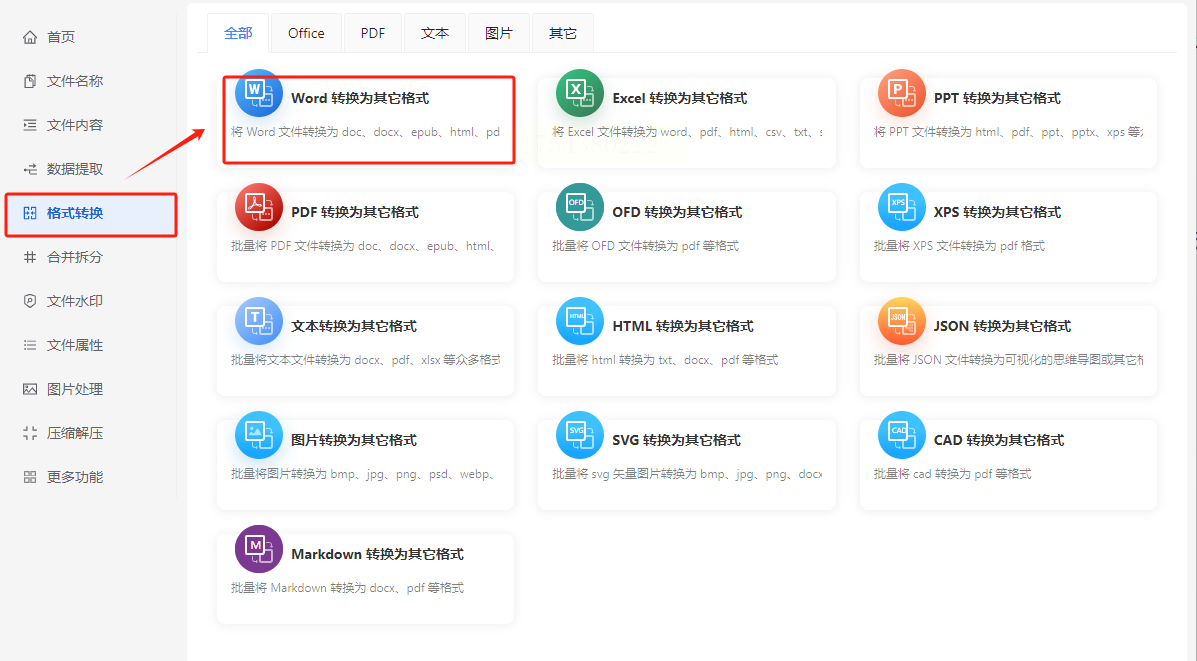Viewport: 1197px width, 661px height.
Task: Open SVG 转换为其它格式 title
Action: tap(676, 440)
